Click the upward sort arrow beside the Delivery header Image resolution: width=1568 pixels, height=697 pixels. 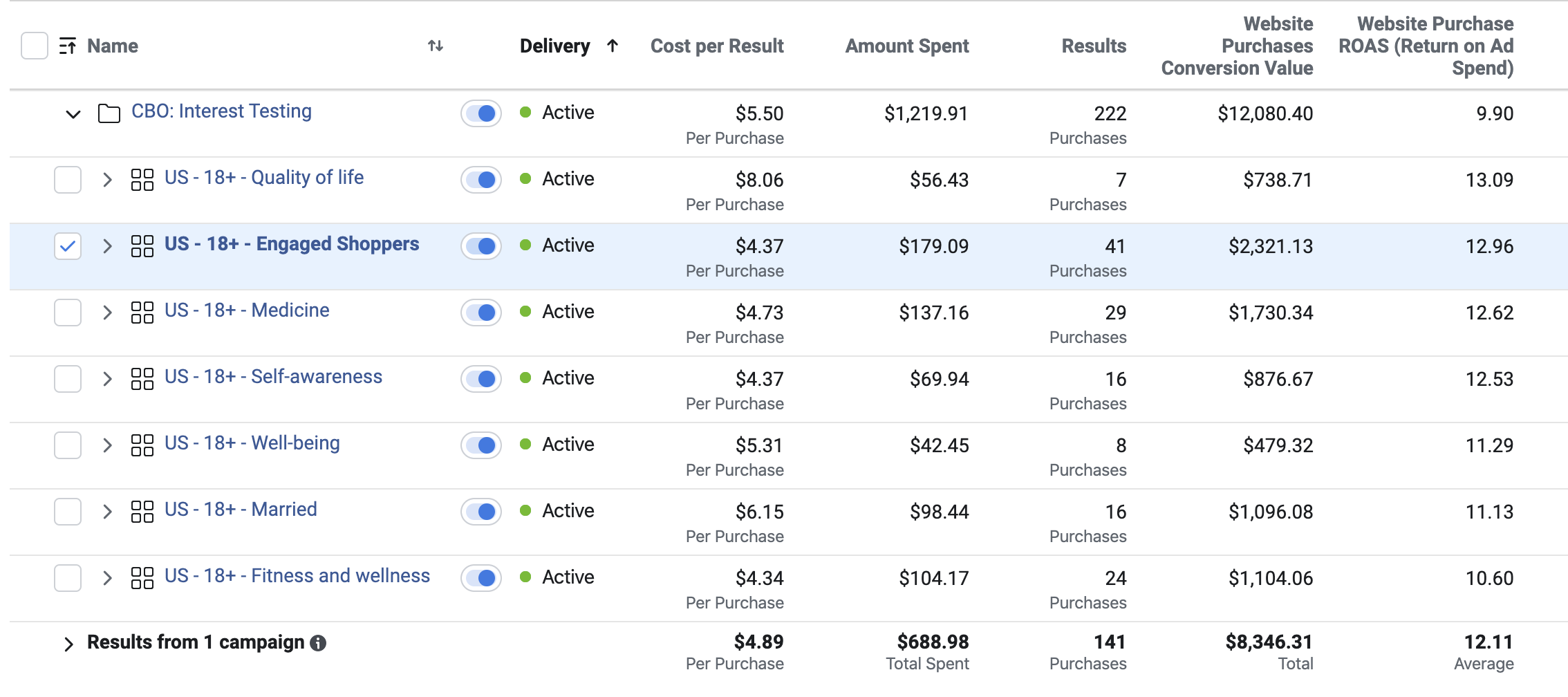(613, 46)
